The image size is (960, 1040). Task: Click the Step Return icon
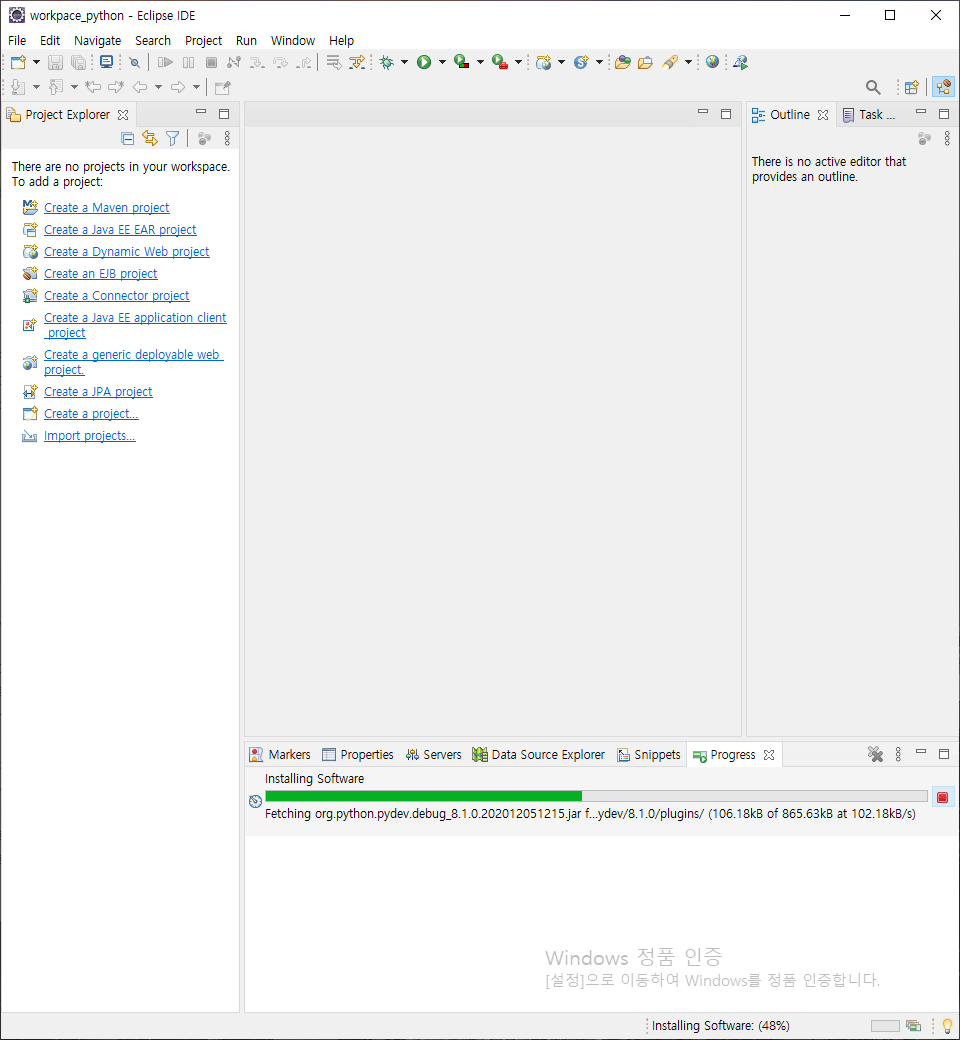[304, 62]
